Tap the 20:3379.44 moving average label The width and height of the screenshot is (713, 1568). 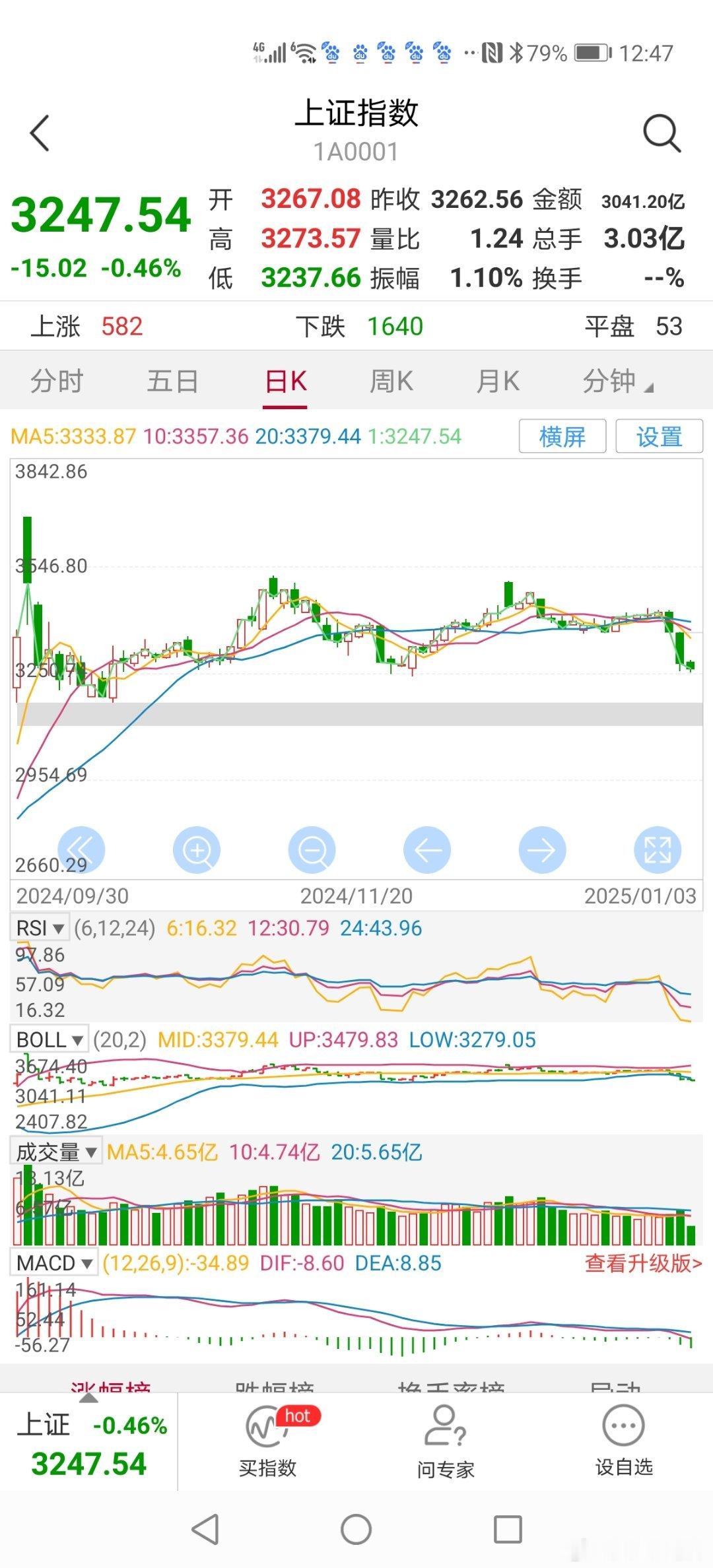pos(308,436)
